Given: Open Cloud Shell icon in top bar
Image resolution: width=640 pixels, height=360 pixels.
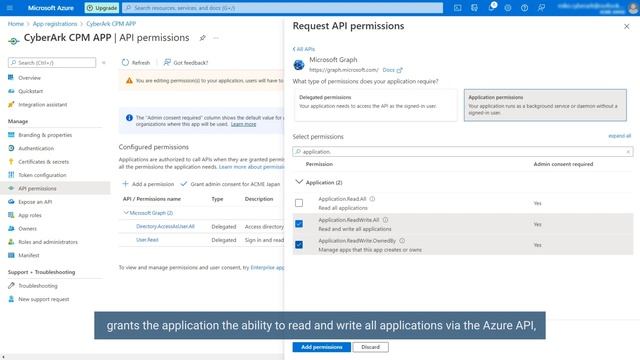Looking at the screenshot, I should click(x=458, y=8).
